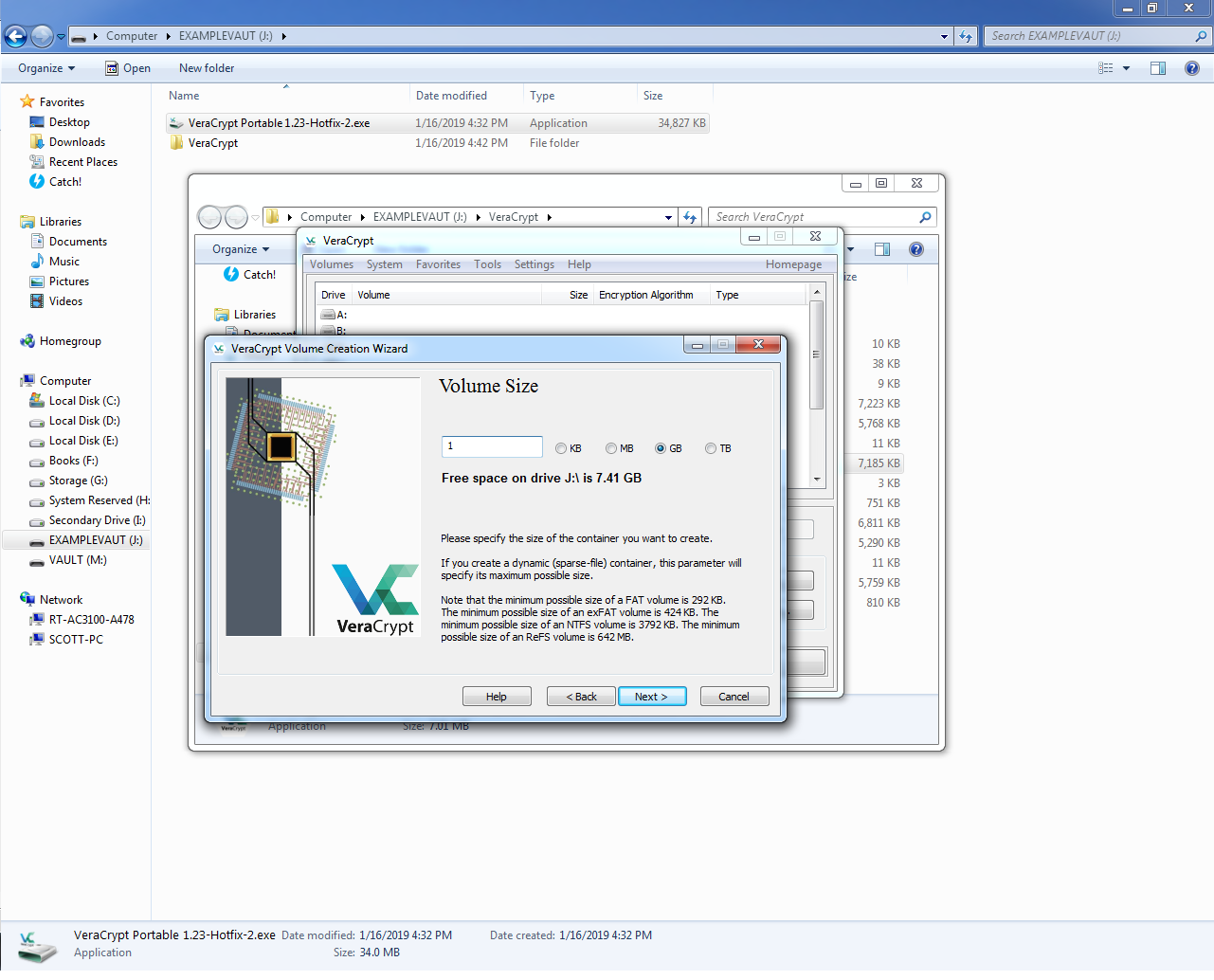Click help icon in second Explorer window

[916, 249]
